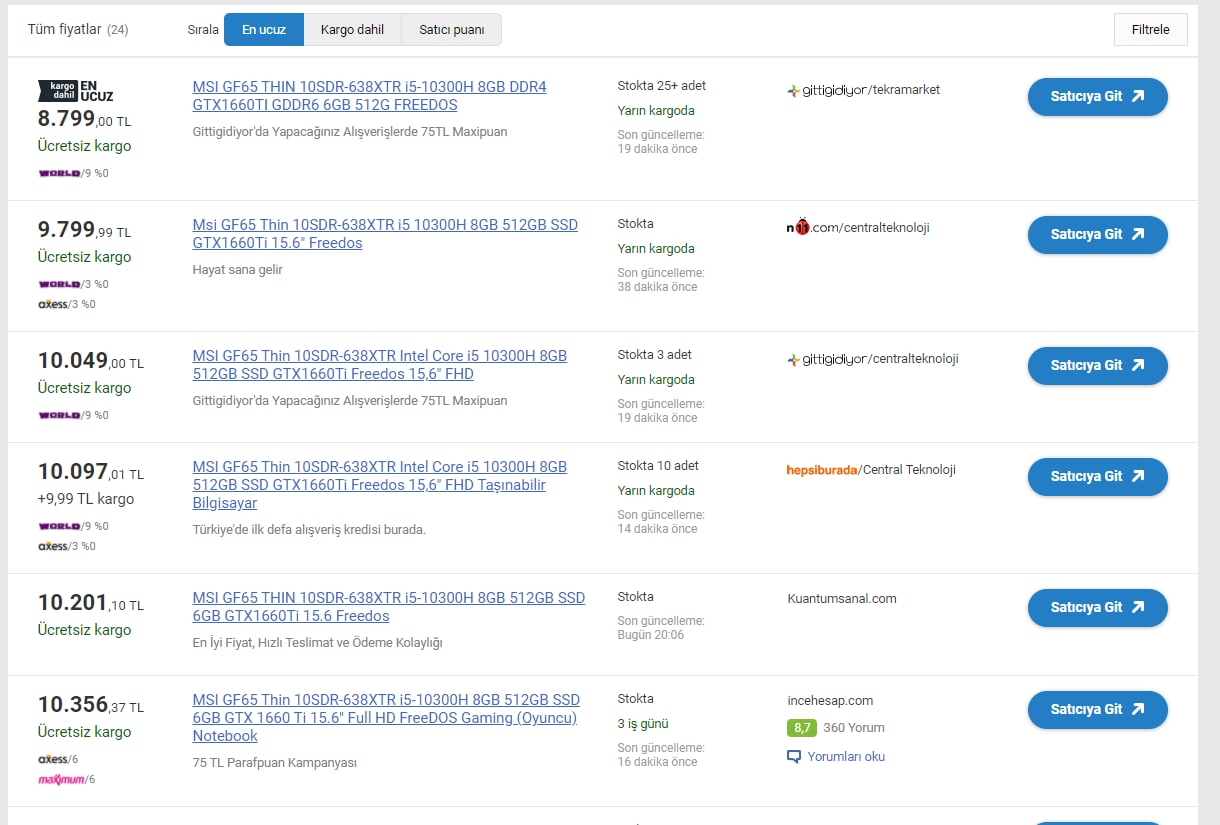The height and width of the screenshot is (825, 1220).
Task: Click World card icon under 9.799 TL
Action: [59, 284]
